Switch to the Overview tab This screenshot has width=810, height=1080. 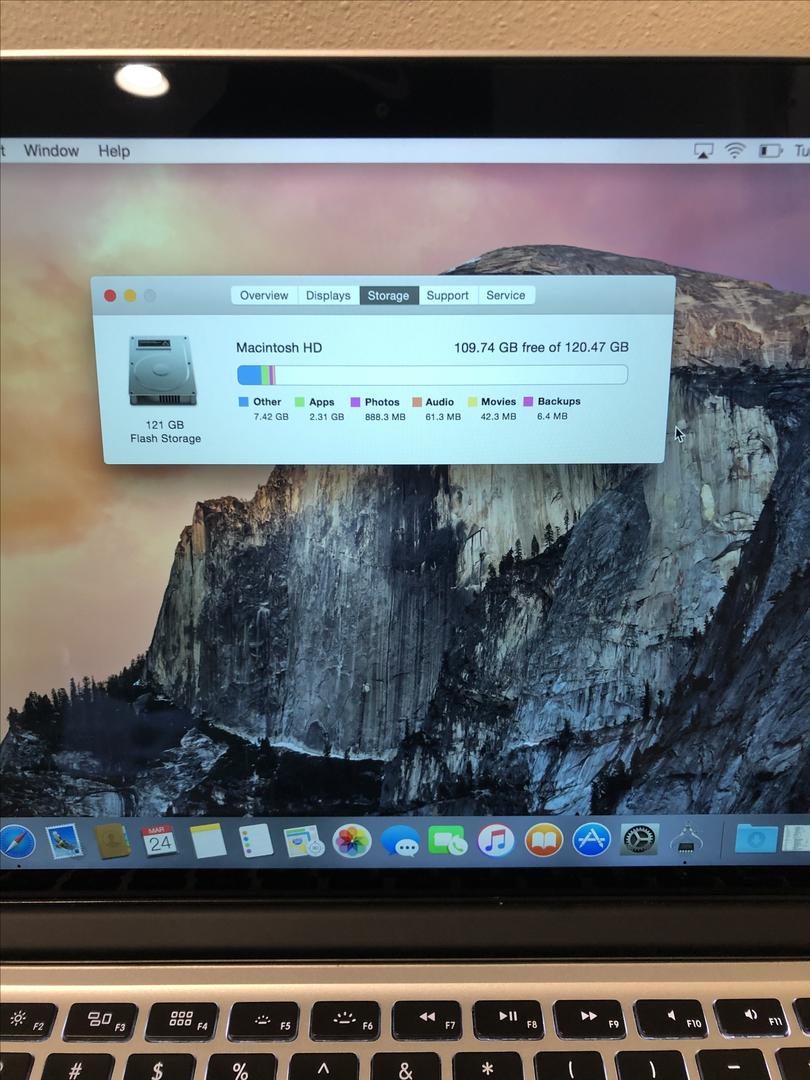coord(264,295)
